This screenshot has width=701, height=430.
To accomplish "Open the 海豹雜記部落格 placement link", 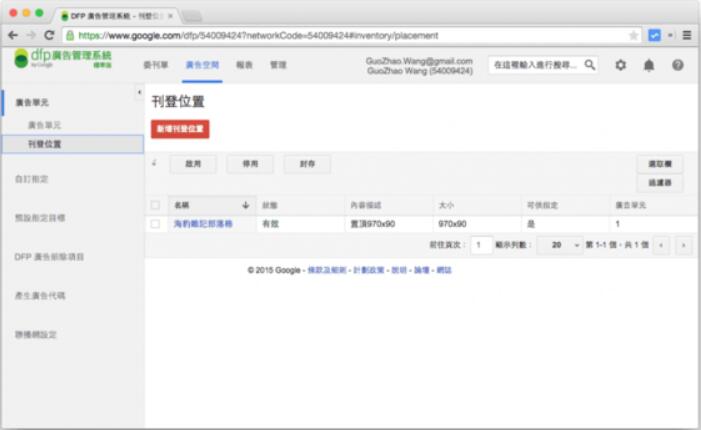I will point(203,225).
